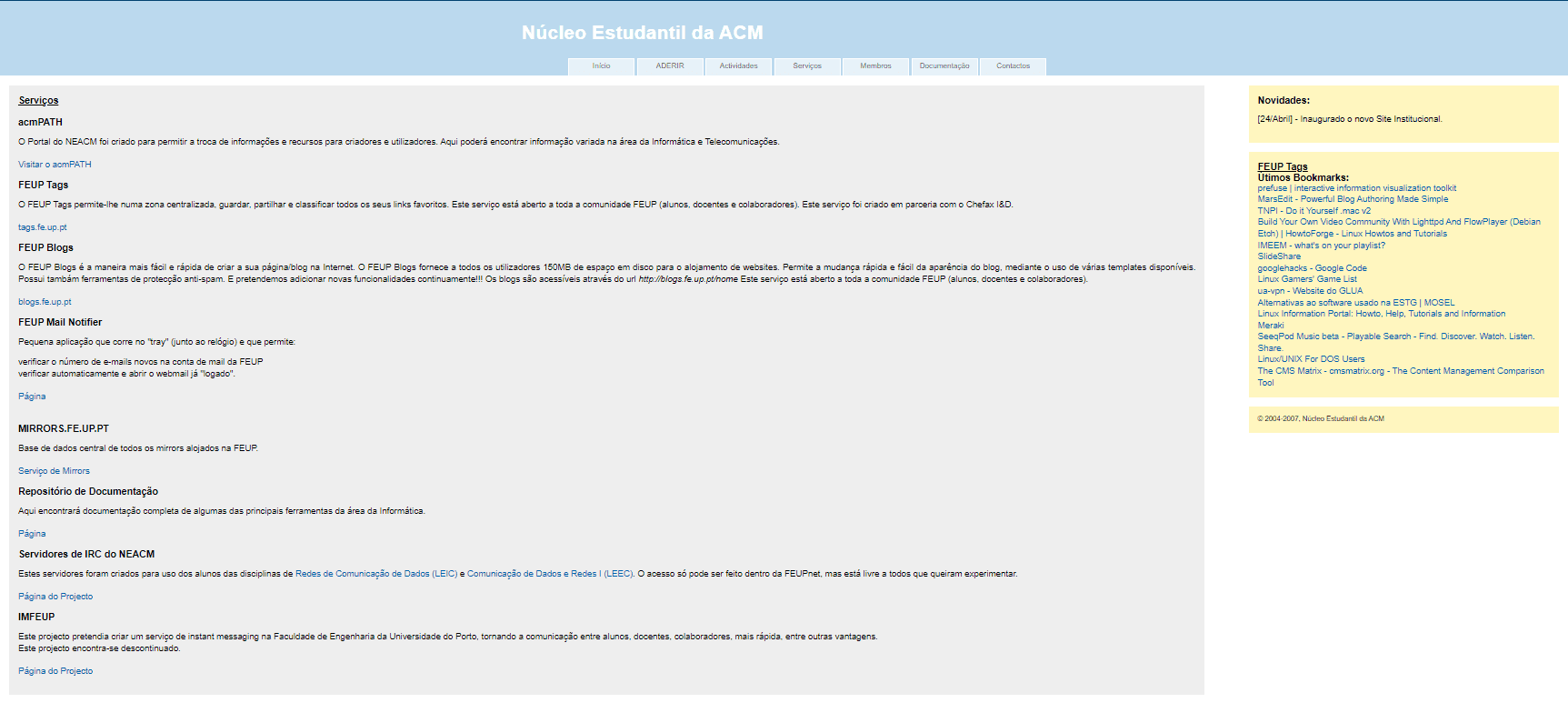Open Página do Projecto under IMFEUP
1568x723 pixels.
(55, 671)
